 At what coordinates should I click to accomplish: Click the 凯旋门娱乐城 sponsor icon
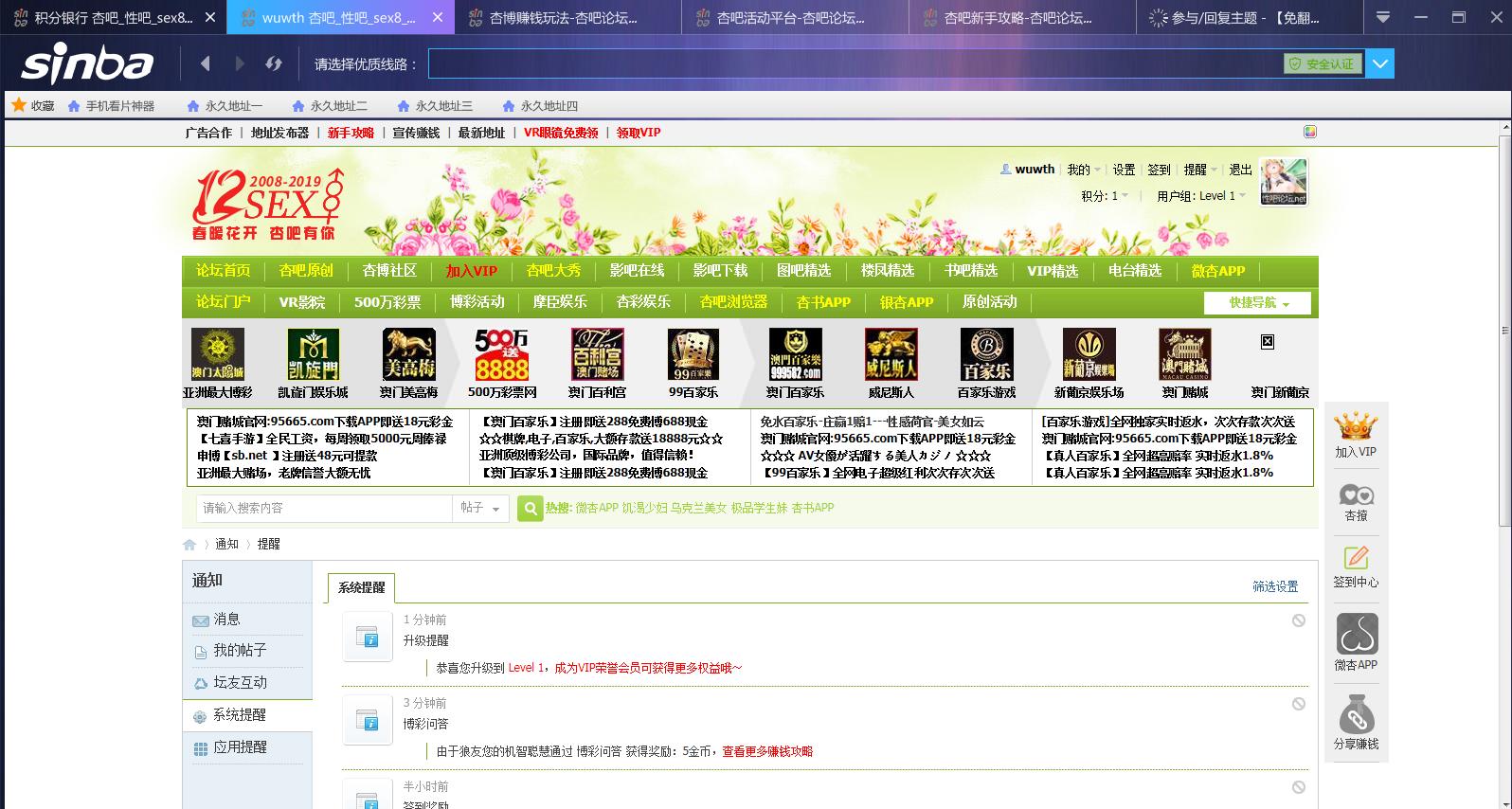313,354
